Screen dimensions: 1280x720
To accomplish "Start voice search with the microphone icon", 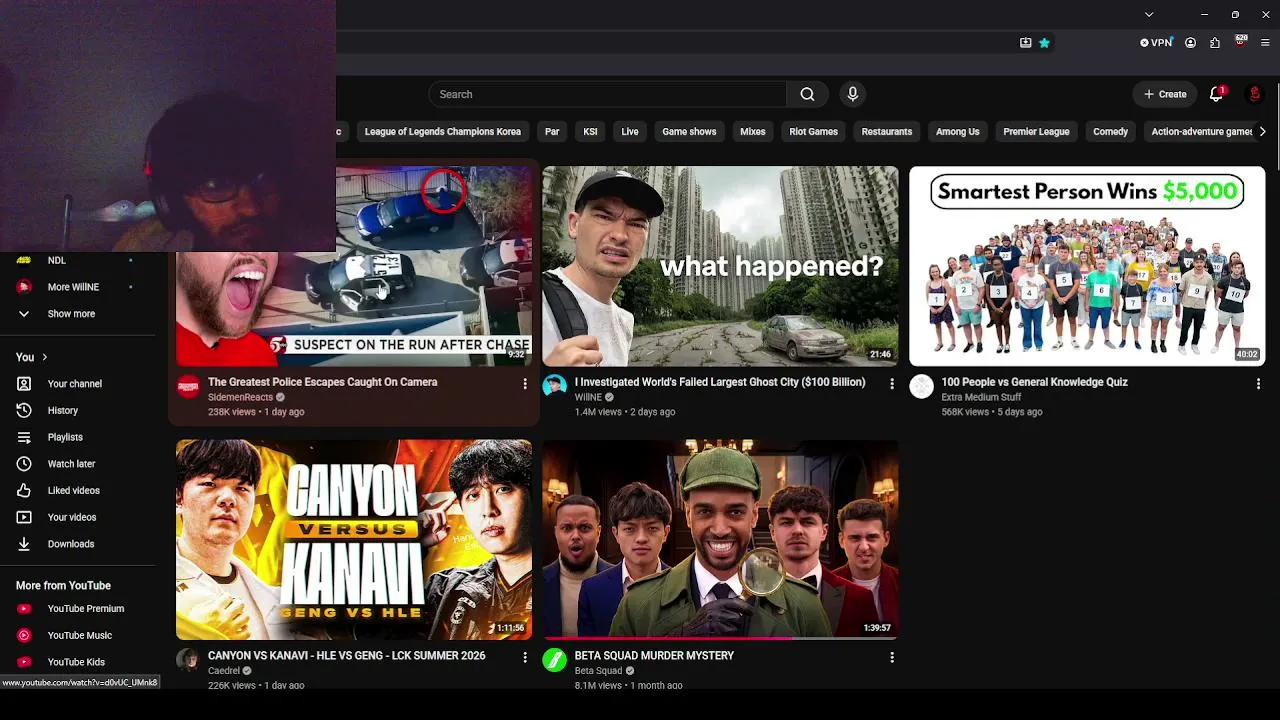I will [852, 94].
